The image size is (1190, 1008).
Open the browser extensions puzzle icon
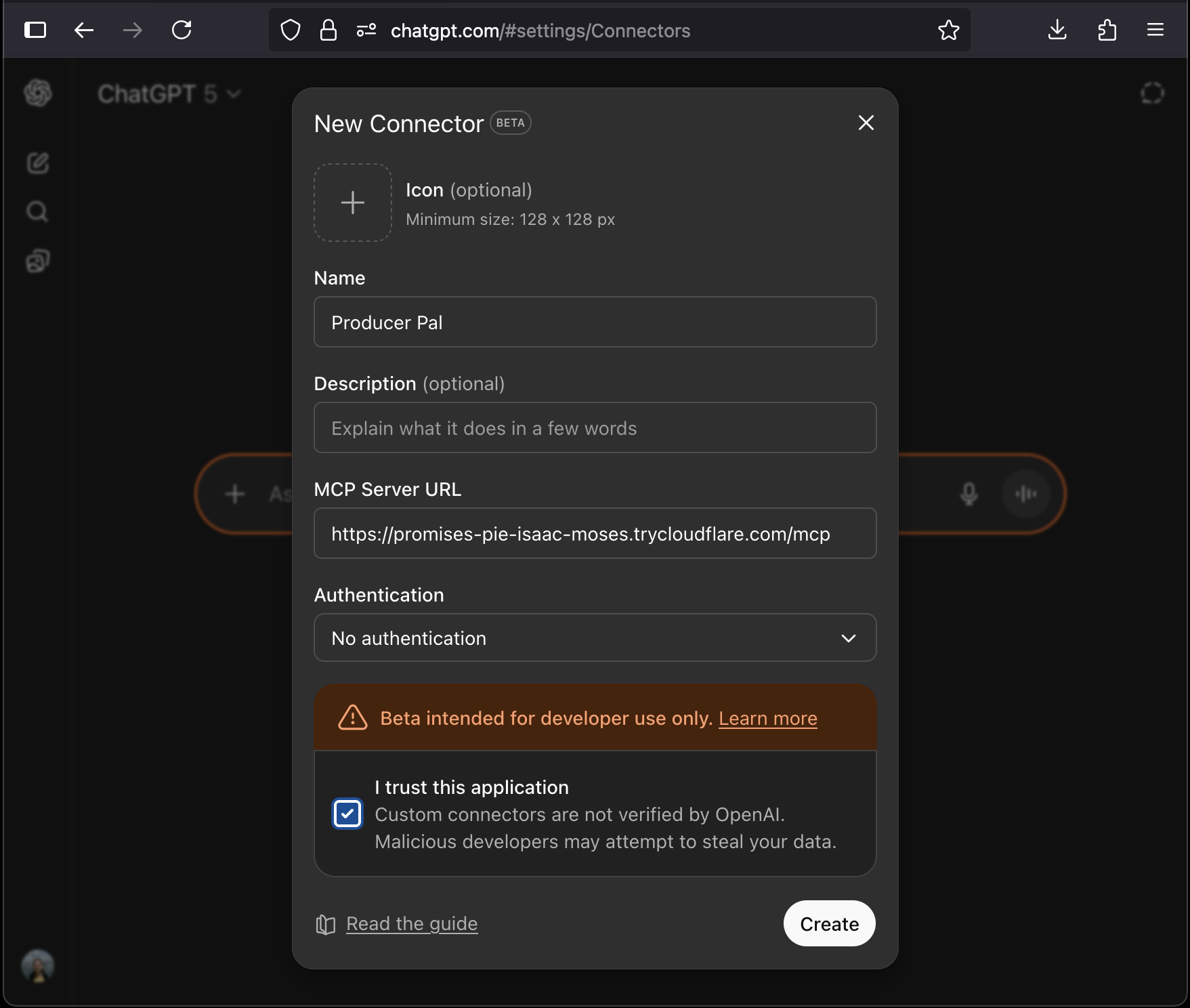pyautogui.click(x=1107, y=30)
